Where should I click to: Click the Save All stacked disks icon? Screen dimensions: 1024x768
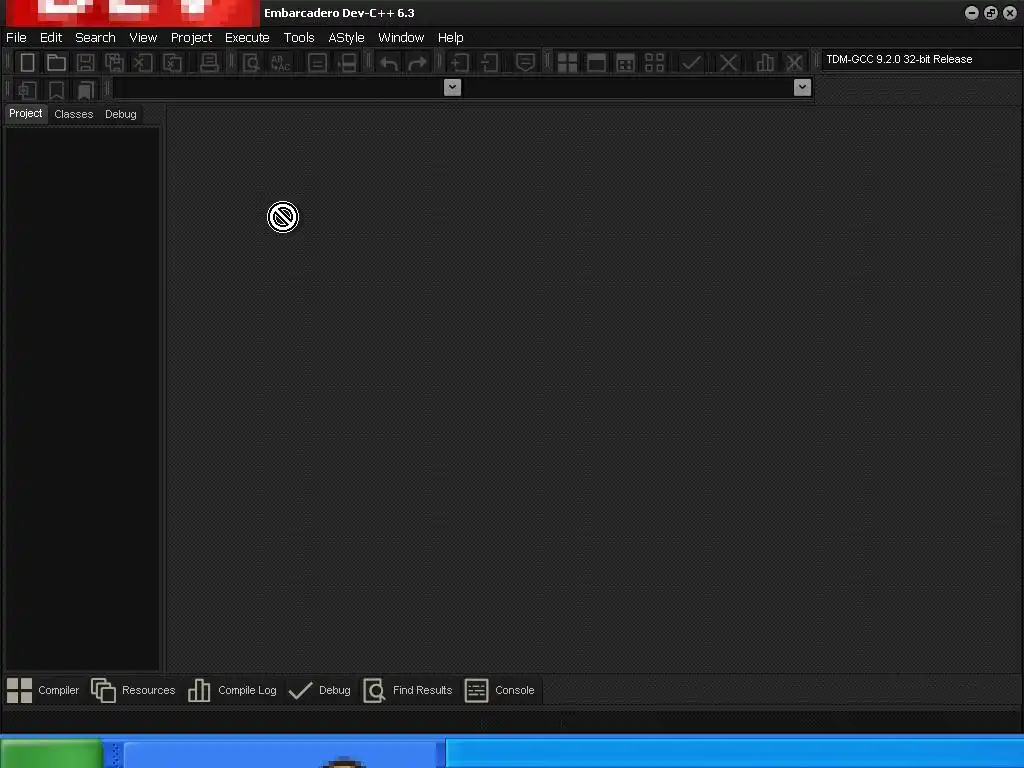point(114,63)
